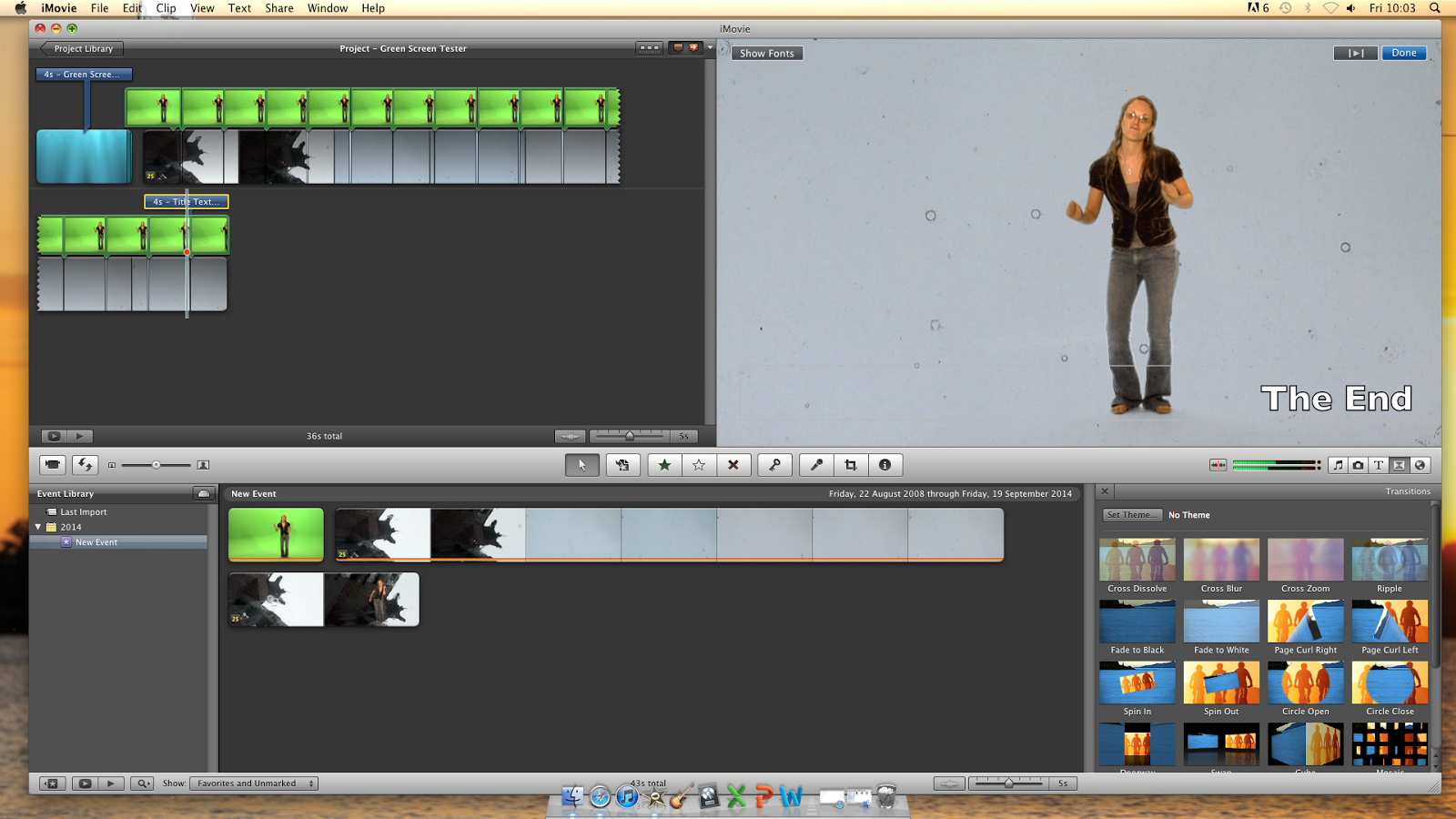Select the Cross Dissolve transition
Image resolution: width=1456 pixels, height=819 pixels.
(x=1137, y=566)
